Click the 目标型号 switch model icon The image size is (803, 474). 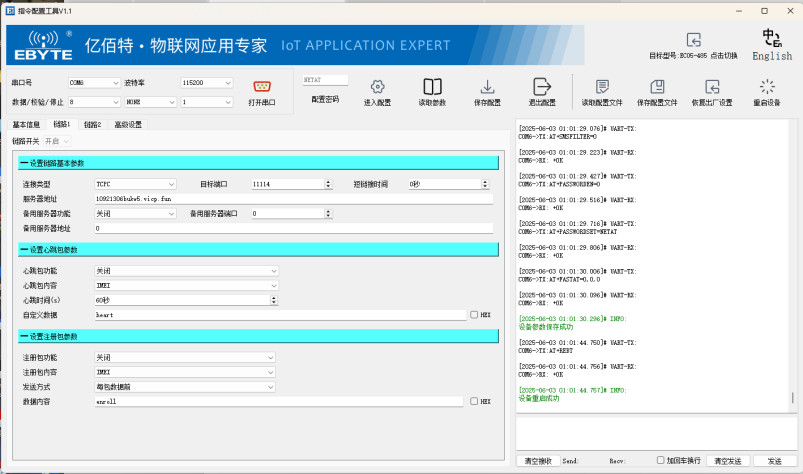[x=693, y=40]
